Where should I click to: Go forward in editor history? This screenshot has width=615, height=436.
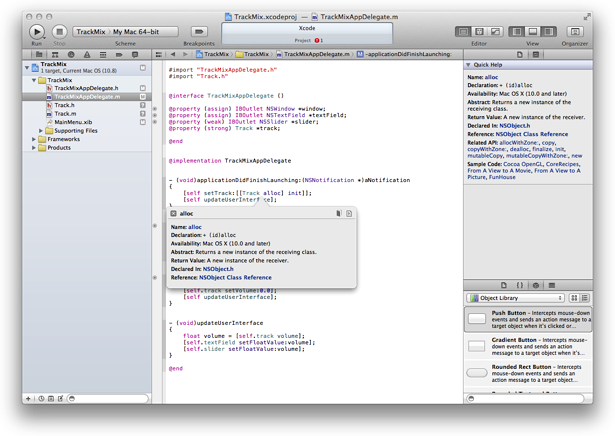[185, 54]
